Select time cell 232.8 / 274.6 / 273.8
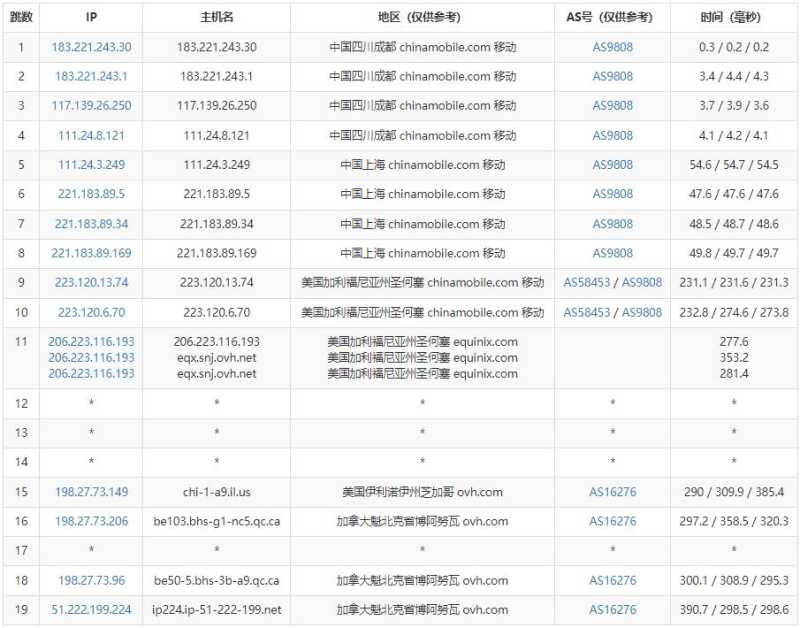The width and height of the screenshot is (800, 628). (x=734, y=312)
